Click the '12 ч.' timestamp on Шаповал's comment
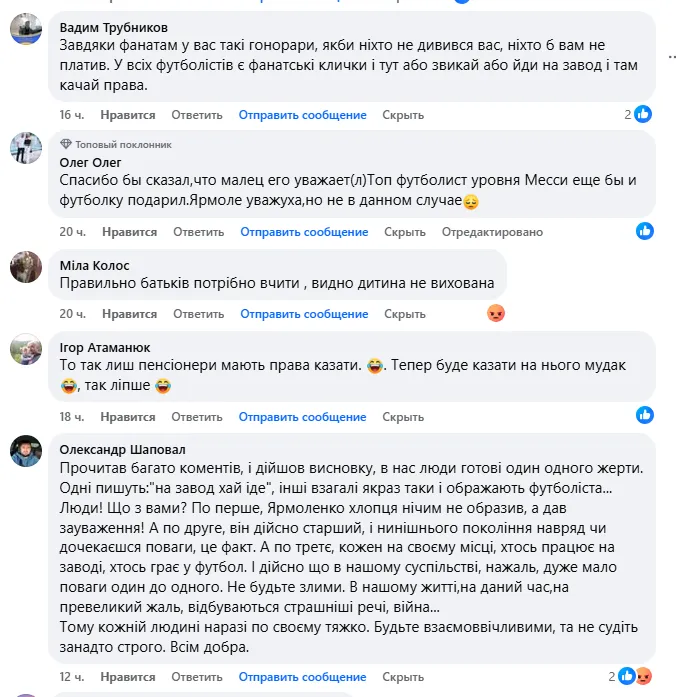This screenshot has height=697, width=676. (x=71, y=677)
